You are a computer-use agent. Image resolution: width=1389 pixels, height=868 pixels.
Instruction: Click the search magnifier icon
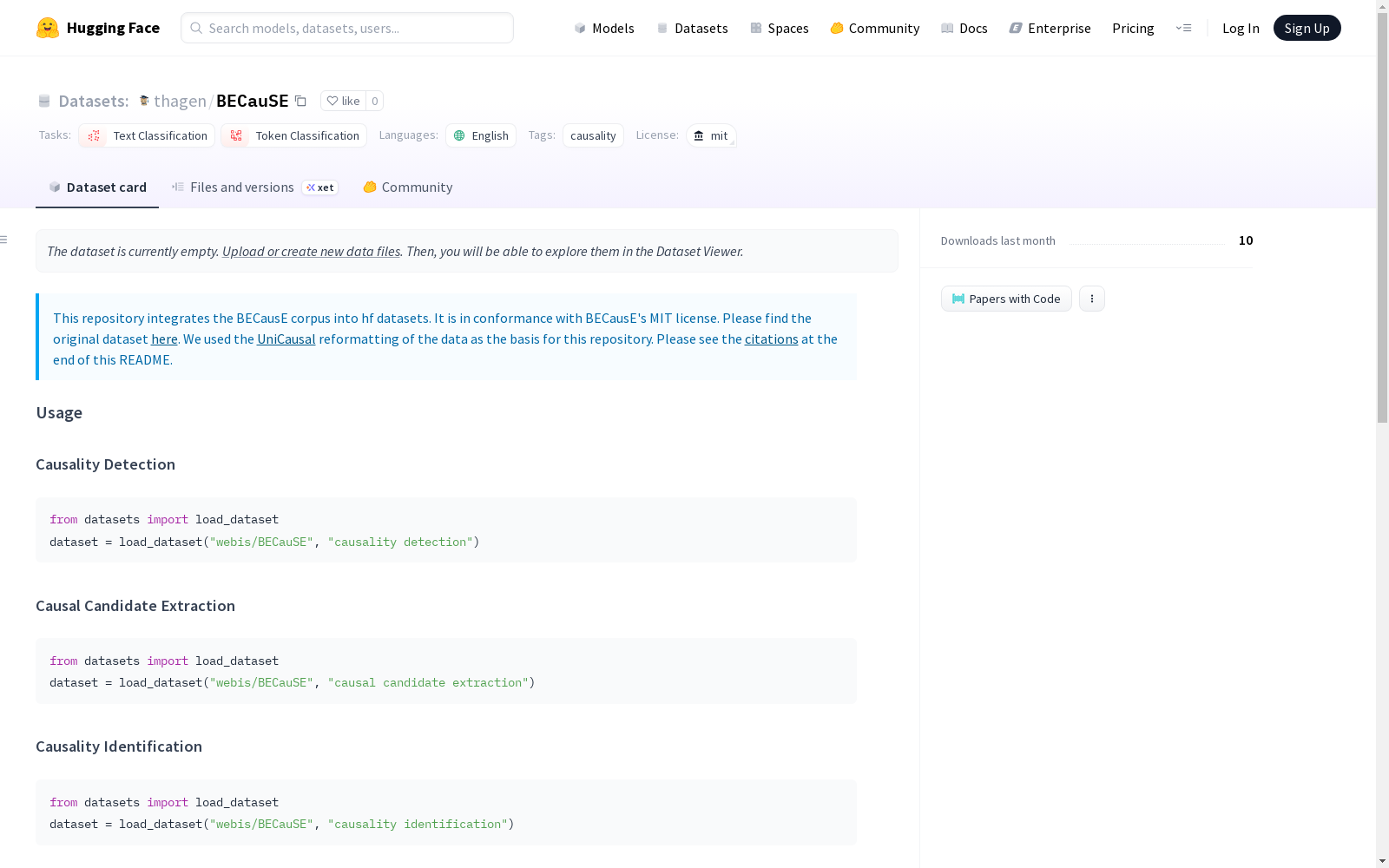[x=196, y=28]
